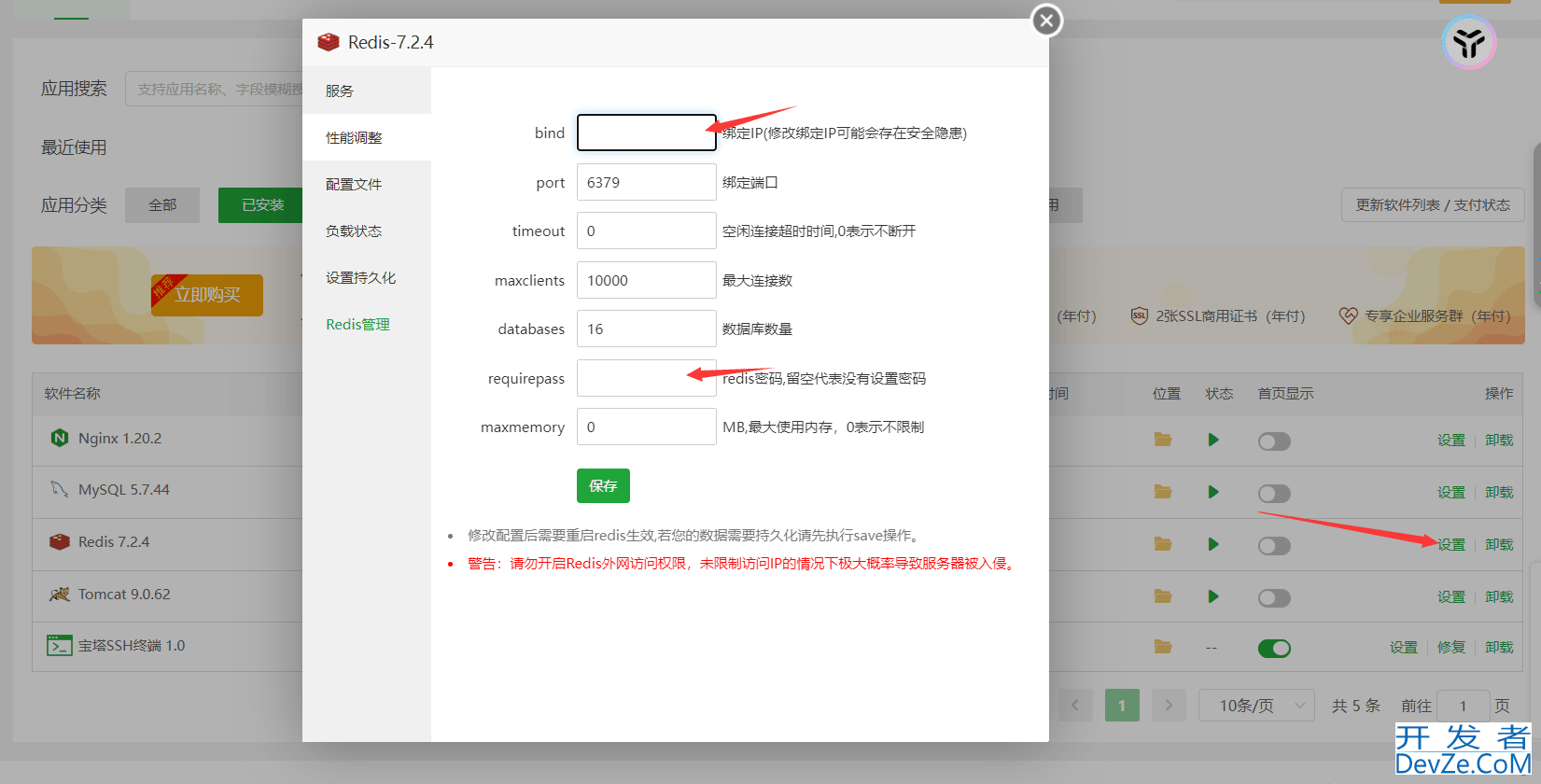This screenshot has height=784, width=1541.
Task: Open the MySQL installation folder icon
Action: click(x=1163, y=492)
